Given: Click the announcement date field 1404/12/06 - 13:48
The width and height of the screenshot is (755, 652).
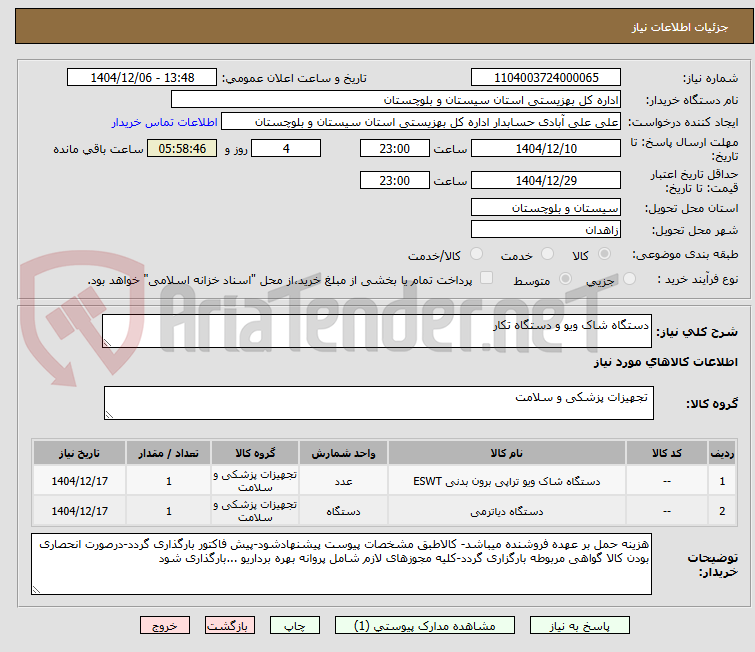Looking at the screenshot, I should [142, 78].
